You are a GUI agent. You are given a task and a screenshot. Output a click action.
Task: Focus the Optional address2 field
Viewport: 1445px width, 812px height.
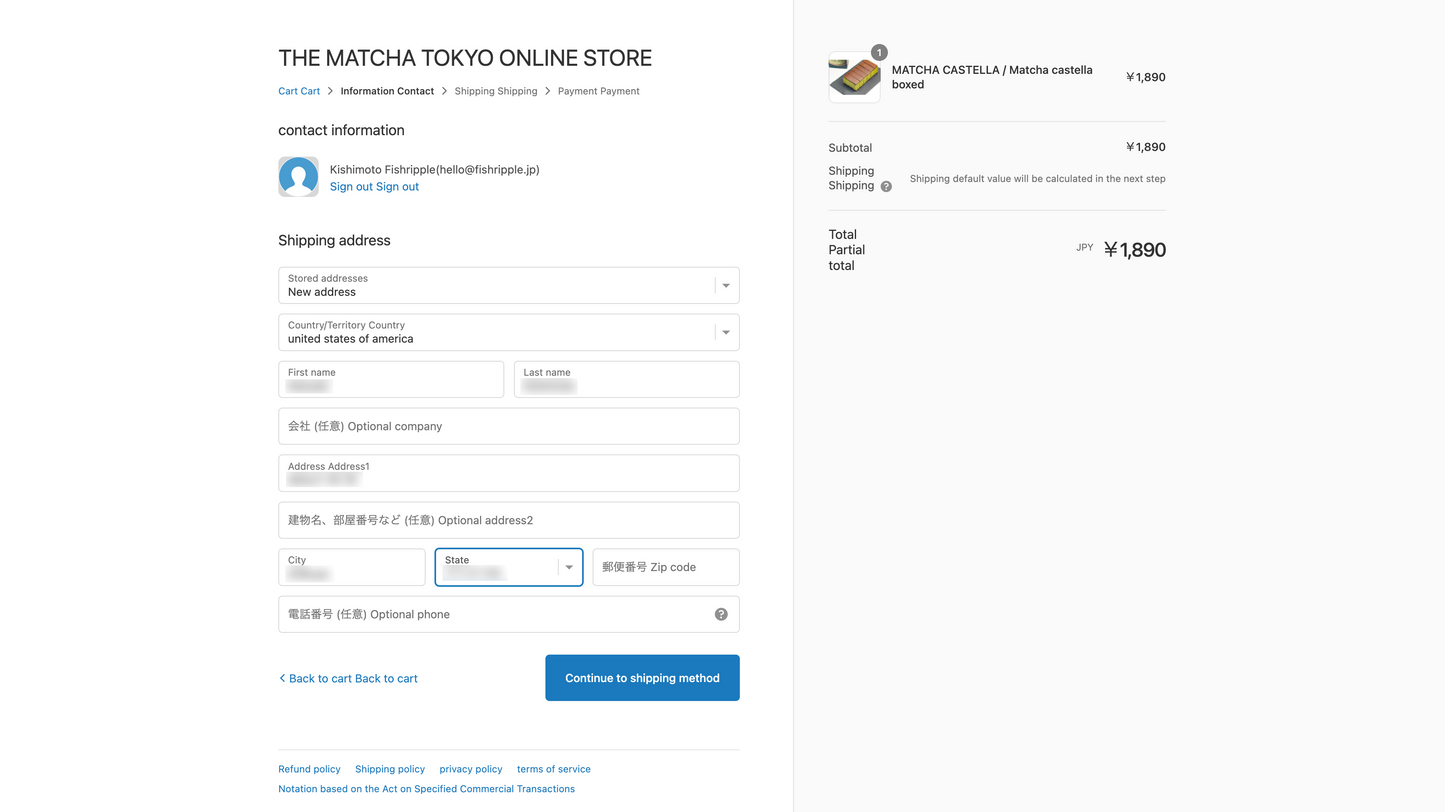[x=509, y=520]
